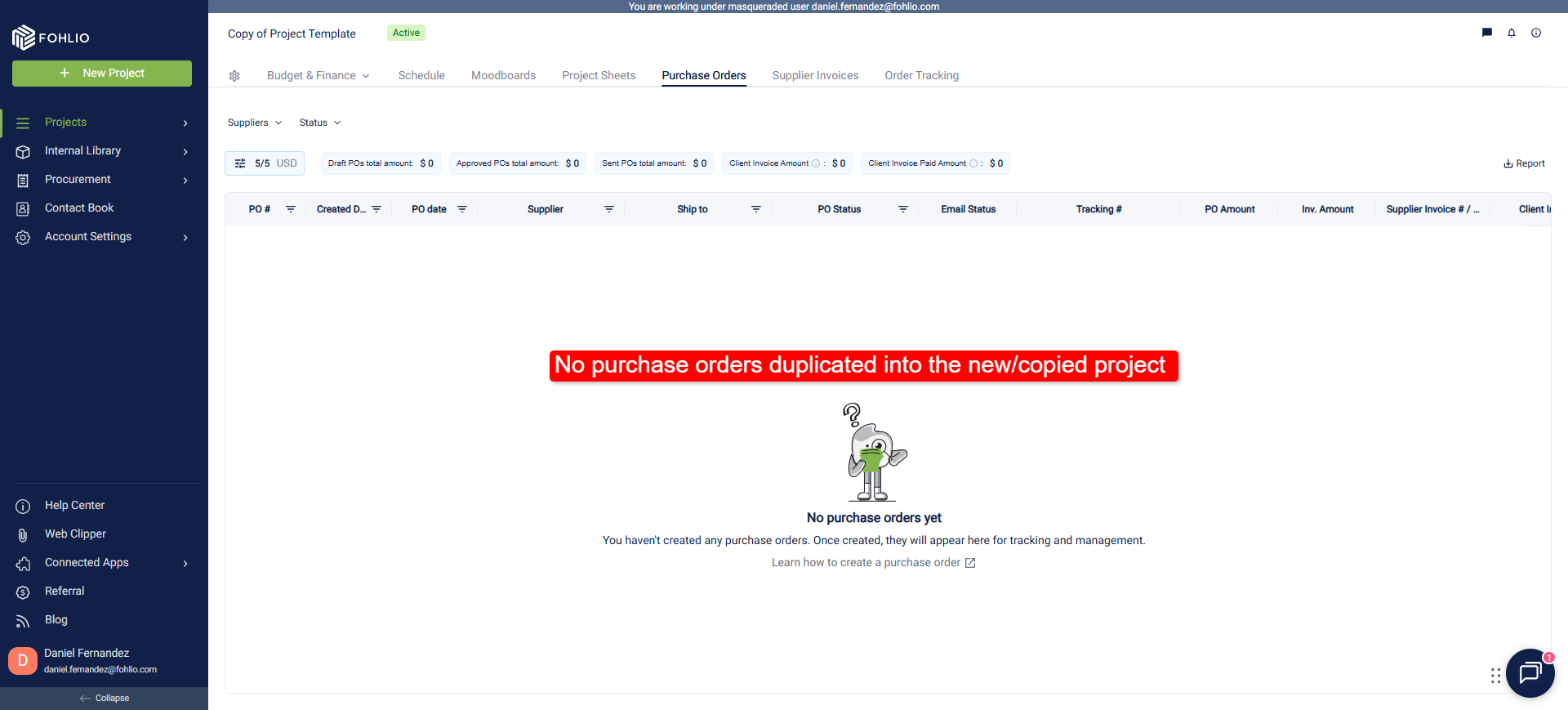
Task: Expand the Internal Library section
Action: (185, 151)
